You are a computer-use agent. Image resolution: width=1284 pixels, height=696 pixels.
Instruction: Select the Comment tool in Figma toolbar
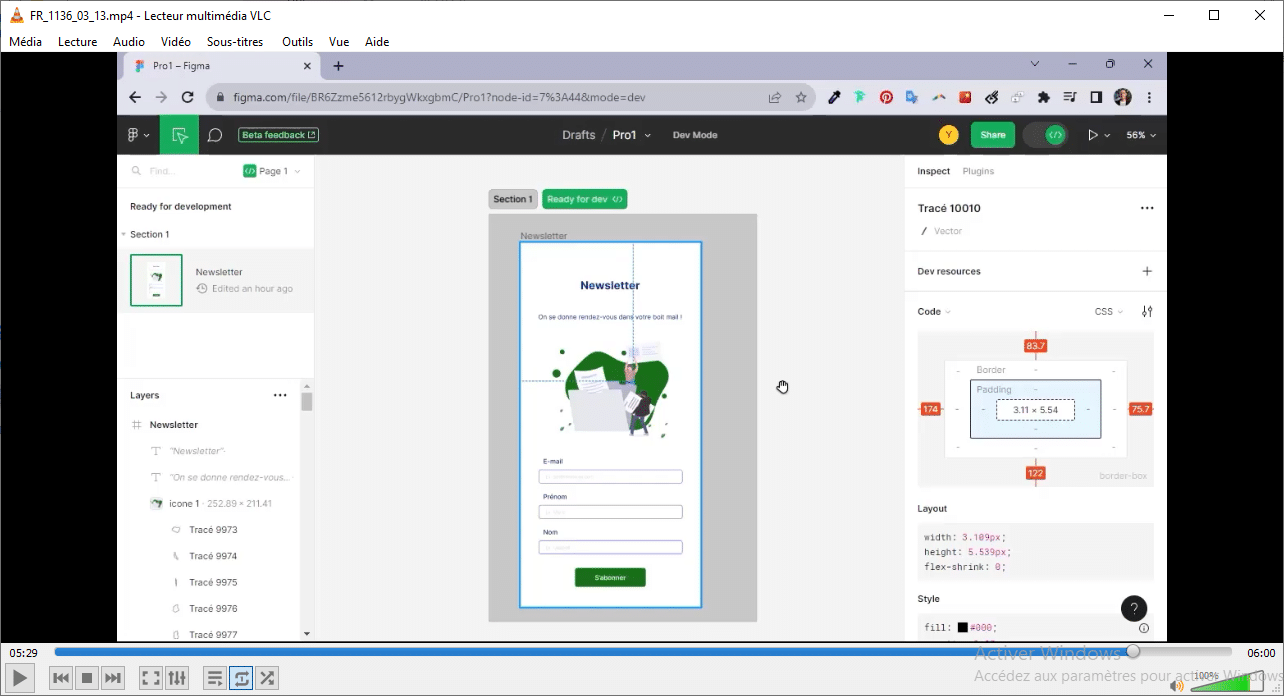pos(214,135)
